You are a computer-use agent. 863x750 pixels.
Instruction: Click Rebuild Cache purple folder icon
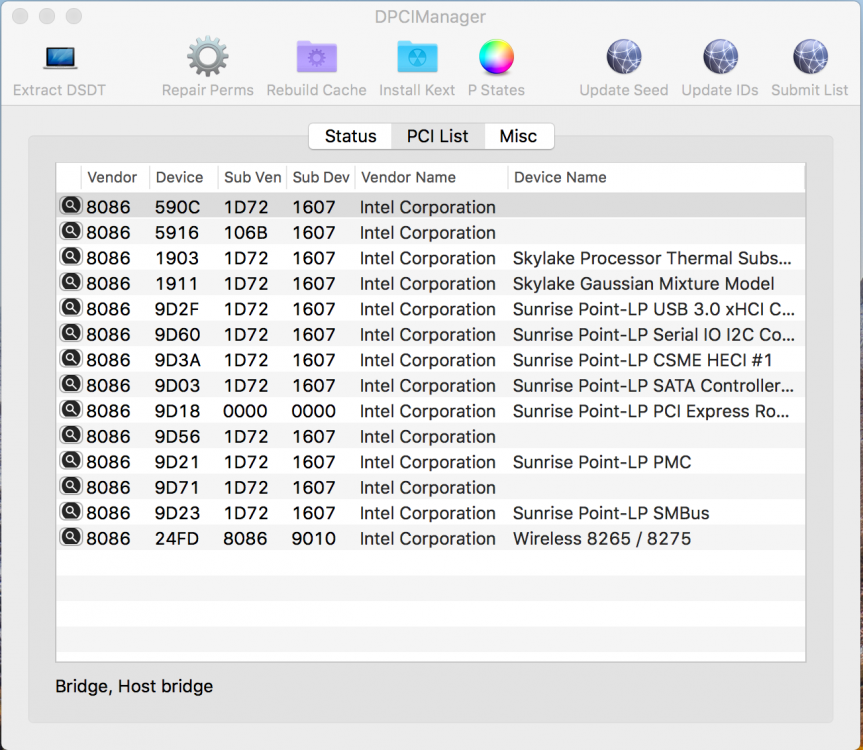pyautogui.click(x=316, y=57)
